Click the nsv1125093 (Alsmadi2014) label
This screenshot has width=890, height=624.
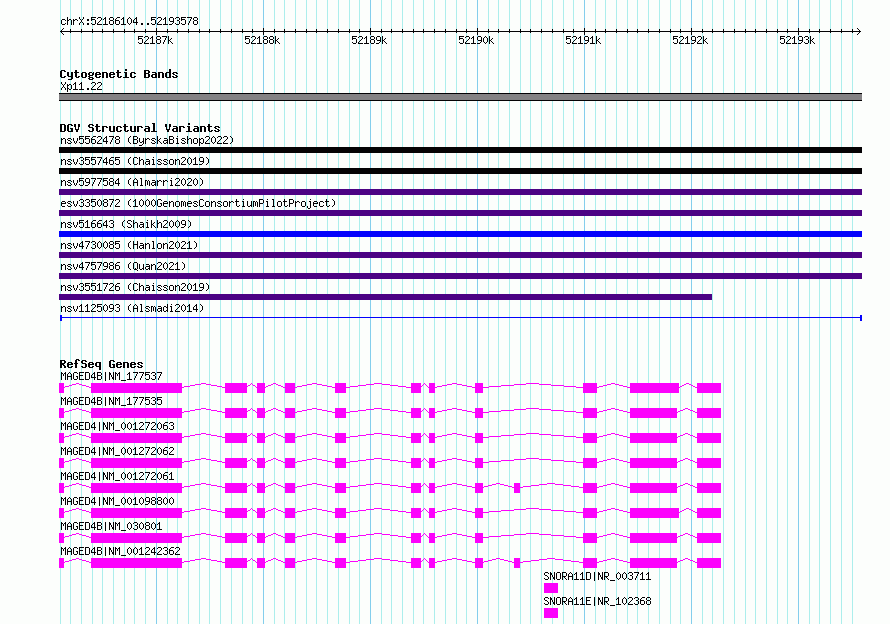click(x=132, y=308)
